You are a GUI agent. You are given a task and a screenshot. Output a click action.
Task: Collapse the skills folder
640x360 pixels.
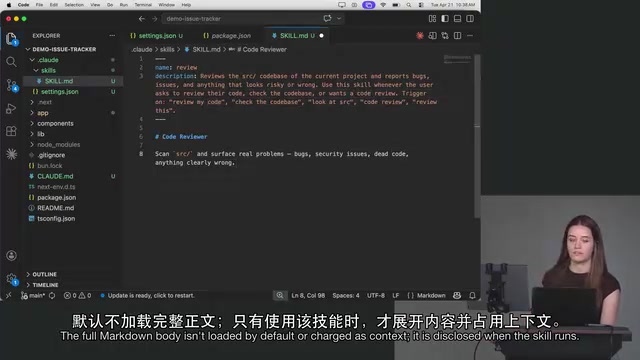48,71
